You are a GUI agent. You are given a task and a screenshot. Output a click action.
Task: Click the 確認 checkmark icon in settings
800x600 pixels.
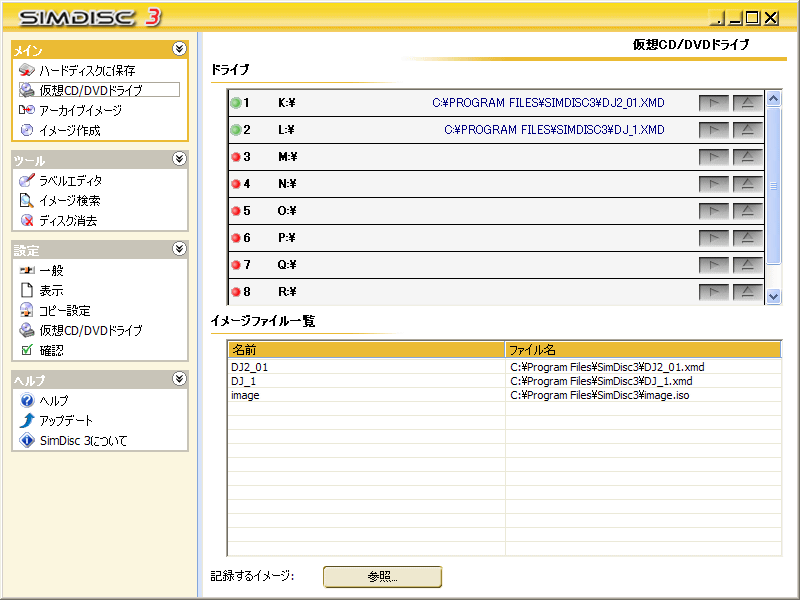(27, 350)
